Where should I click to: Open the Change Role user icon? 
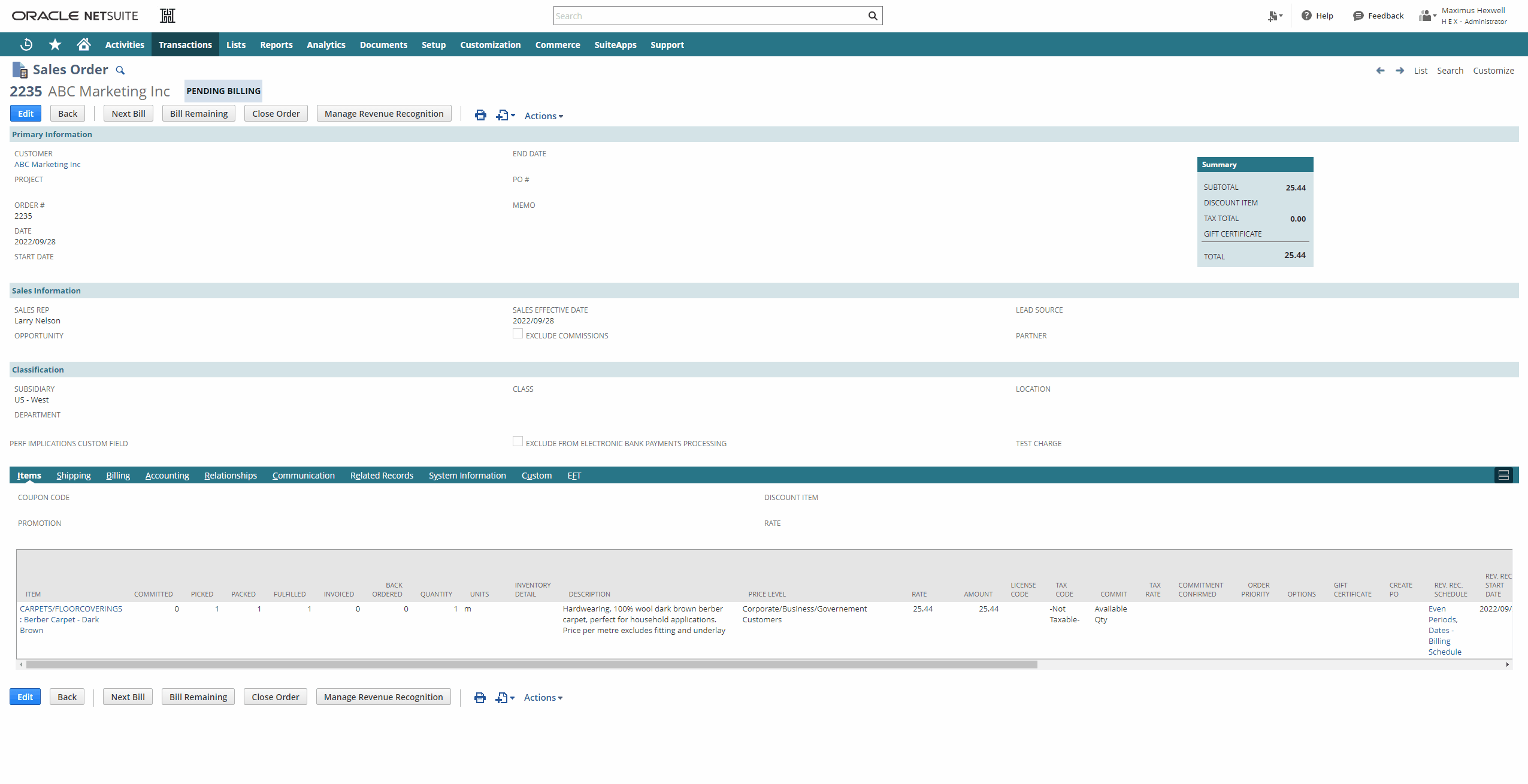[x=1427, y=16]
